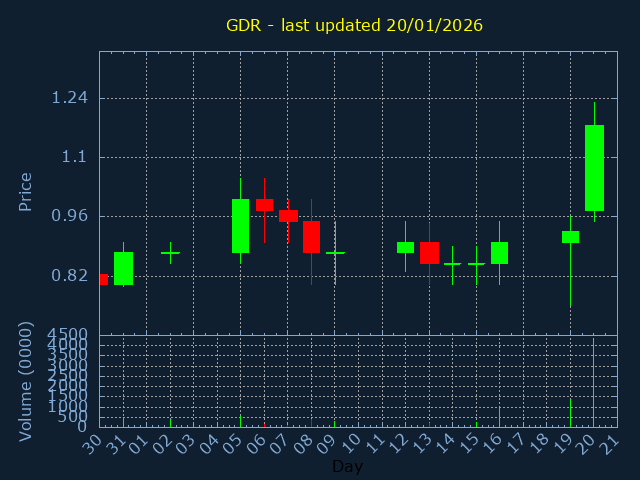Click the green candlestick body on day 19
Image resolution: width=640 pixels, height=480 pixels.
570,237
